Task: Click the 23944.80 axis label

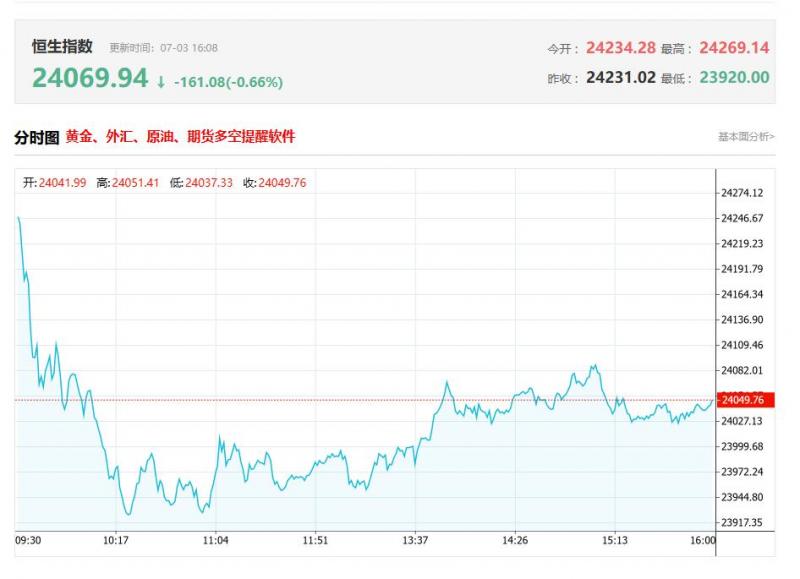Action: point(742,497)
